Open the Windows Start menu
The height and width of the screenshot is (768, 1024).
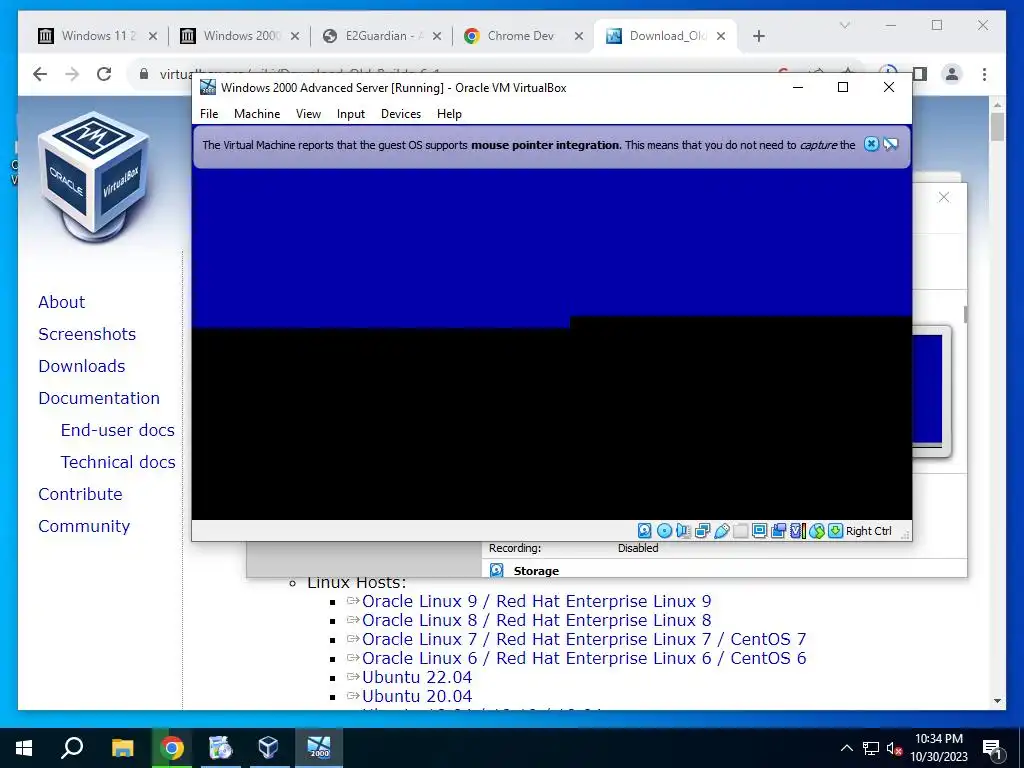pos(24,748)
